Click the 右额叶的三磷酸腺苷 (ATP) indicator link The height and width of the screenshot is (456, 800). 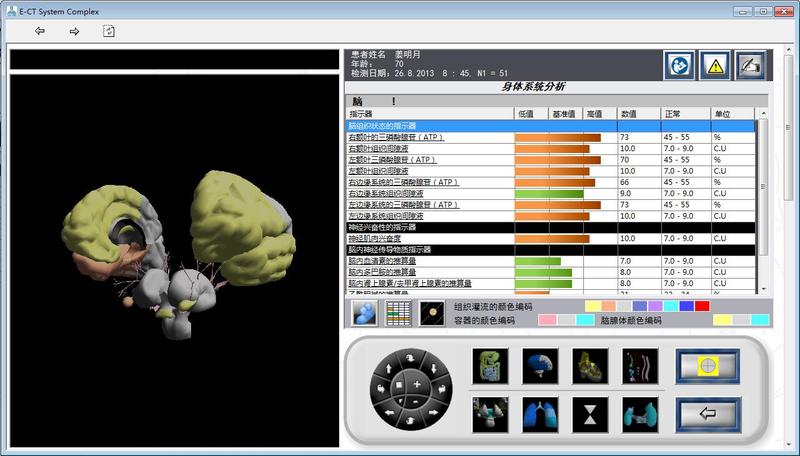point(396,137)
